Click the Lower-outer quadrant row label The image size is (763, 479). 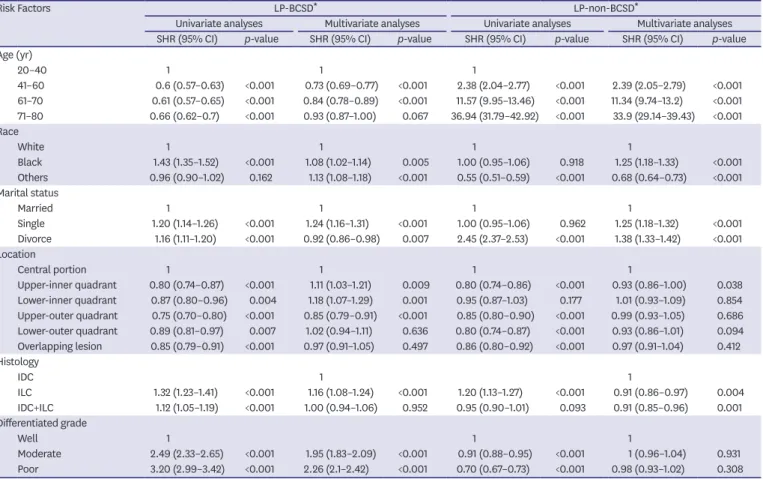click(x=68, y=331)
